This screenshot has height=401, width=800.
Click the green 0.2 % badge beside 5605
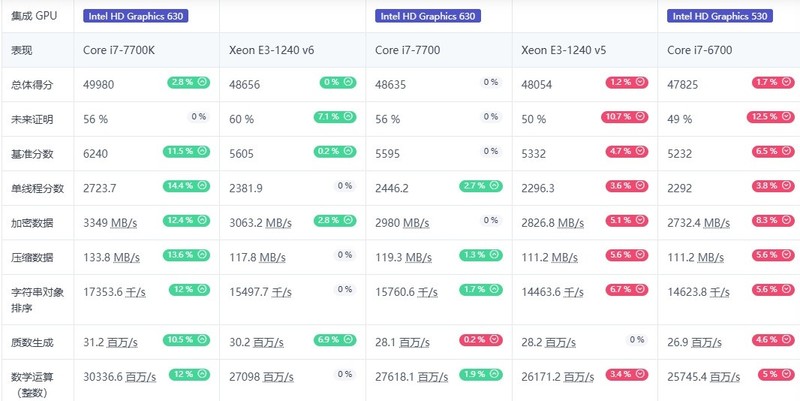click(335, 152)
